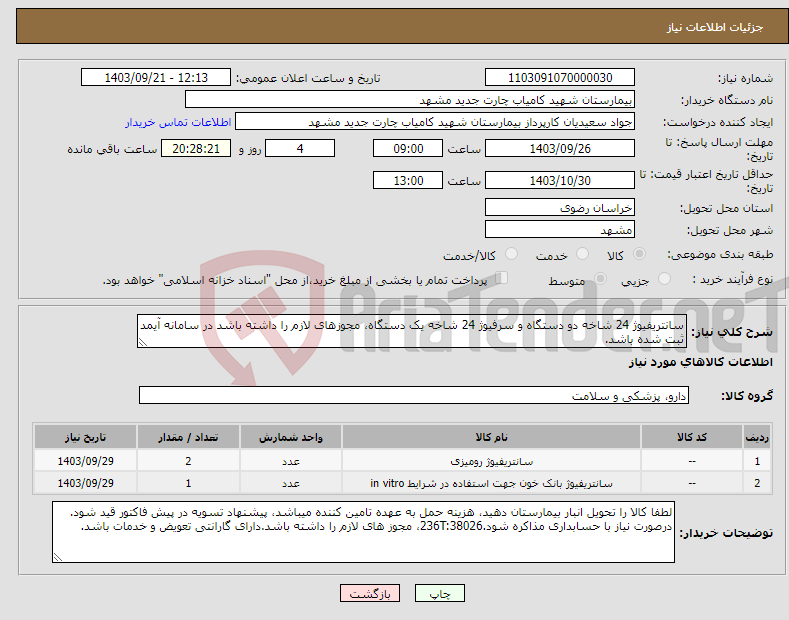Click the تاریخ نیاز column header

coord(86,437)
